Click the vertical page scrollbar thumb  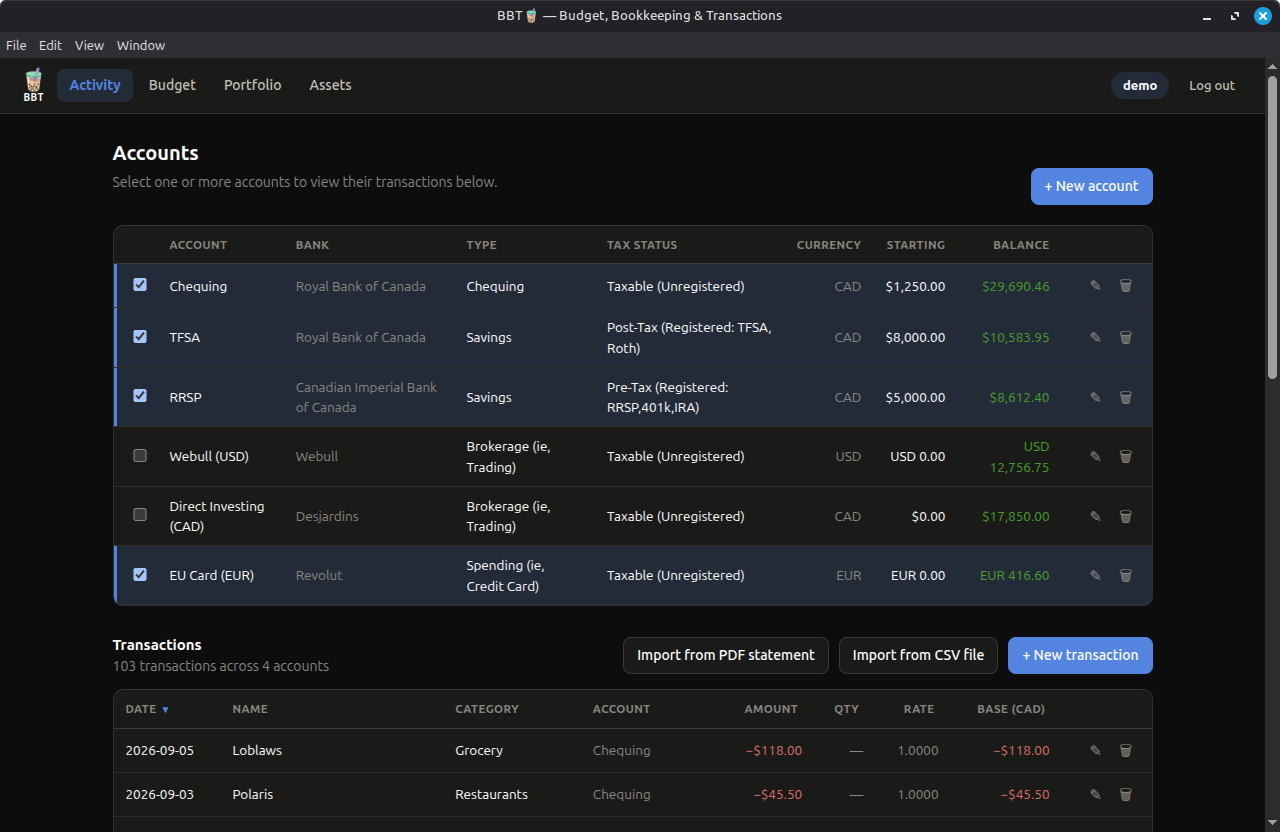point(1272,226)
